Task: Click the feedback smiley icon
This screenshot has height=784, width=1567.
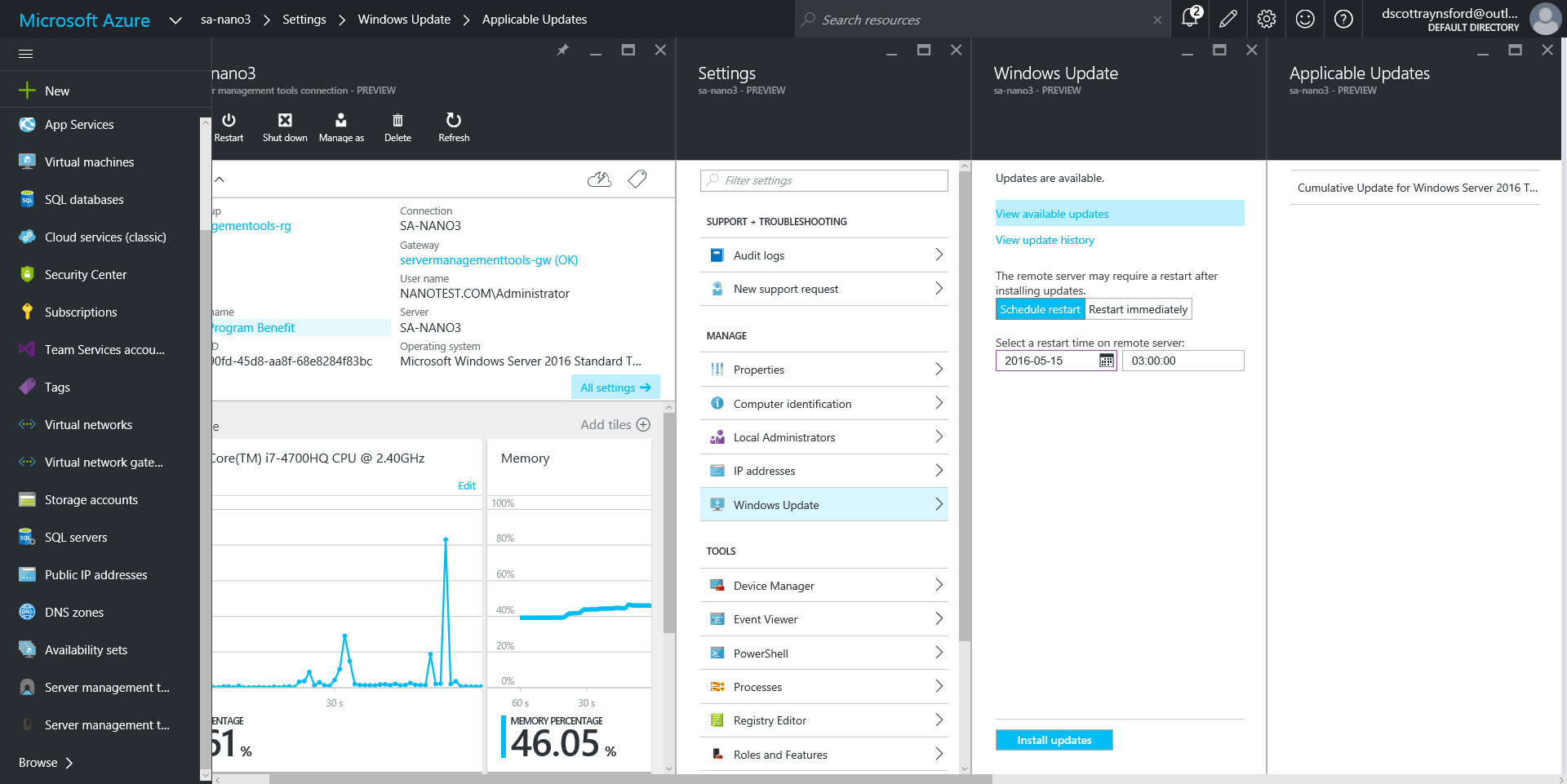Action: click(x=1305, y=19)
